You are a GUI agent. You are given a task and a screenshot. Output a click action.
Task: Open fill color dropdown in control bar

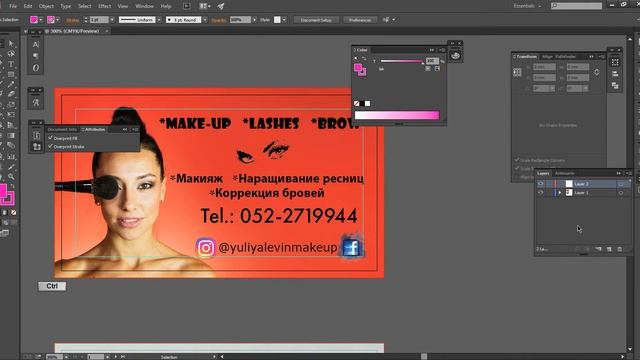[x=40, y=20]
